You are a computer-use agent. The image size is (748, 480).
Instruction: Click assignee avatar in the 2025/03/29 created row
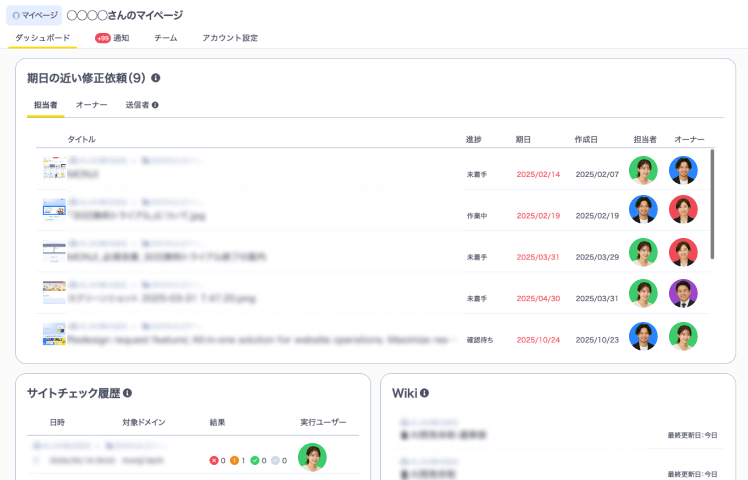tap(643, 252)
